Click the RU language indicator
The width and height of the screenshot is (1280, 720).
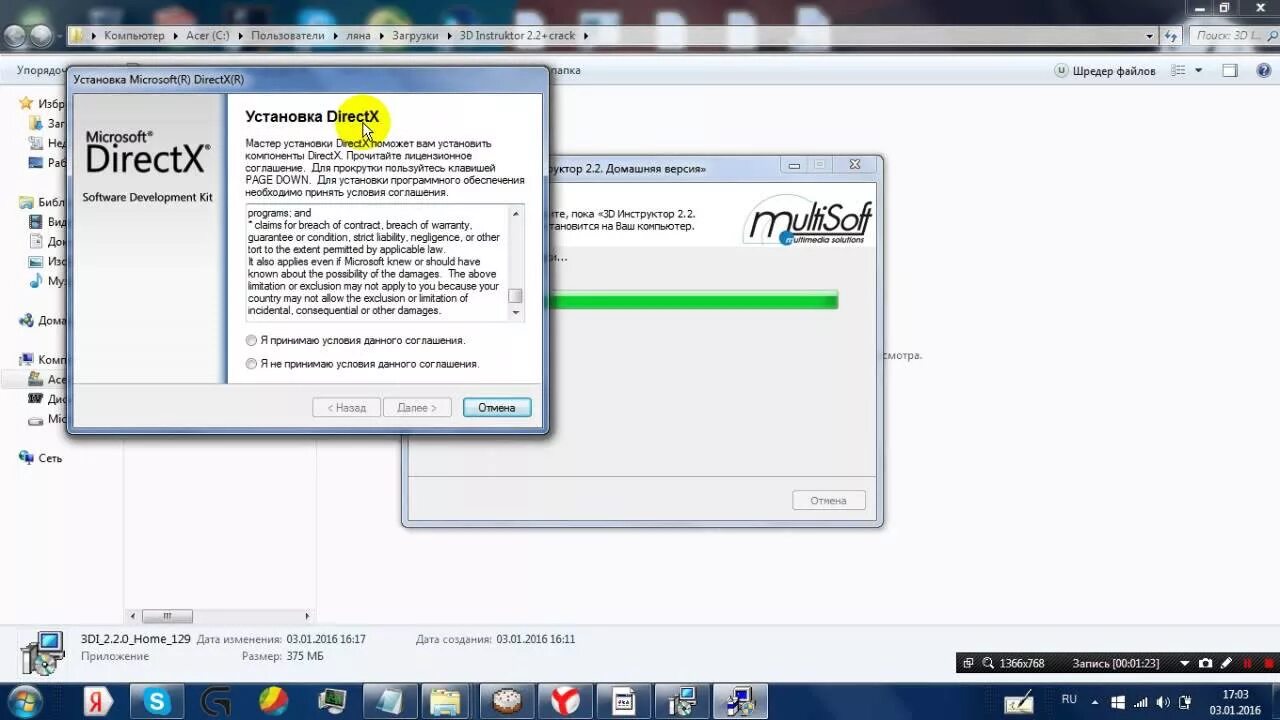pyautogui.click(x=1069, y=699)
